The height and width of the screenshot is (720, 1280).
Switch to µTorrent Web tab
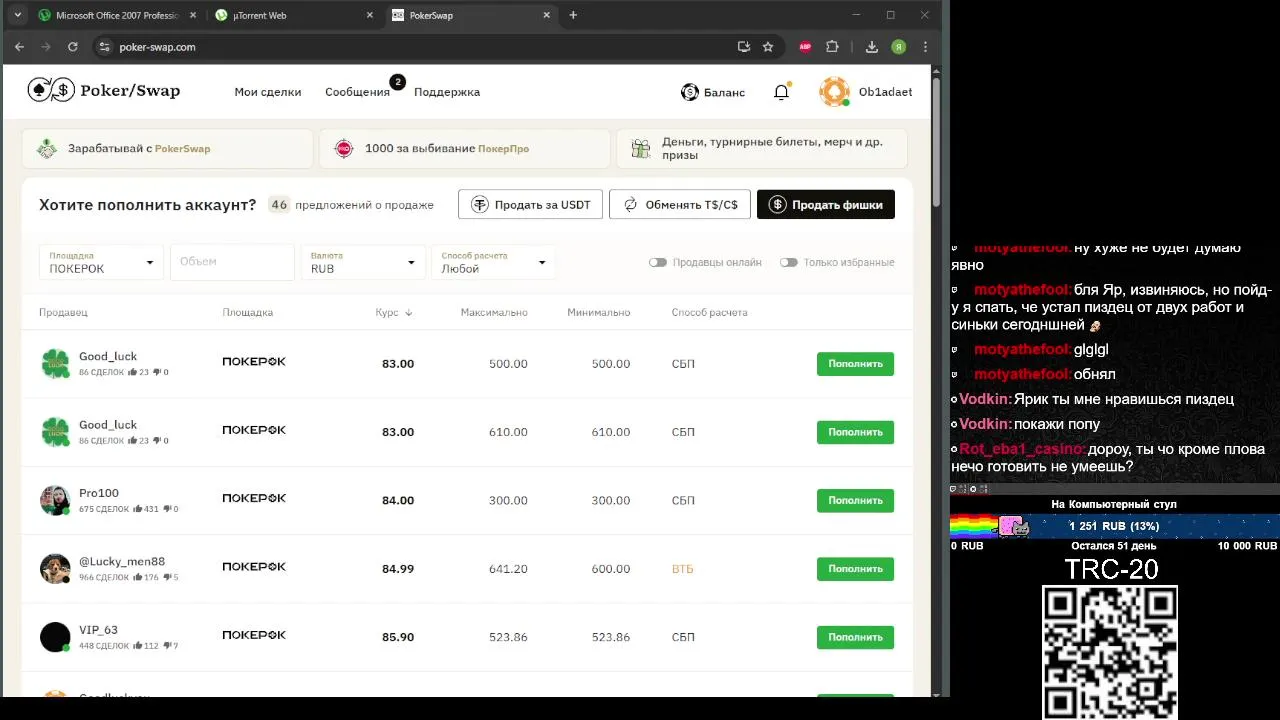pyautogui.click(x=296, y=15)
